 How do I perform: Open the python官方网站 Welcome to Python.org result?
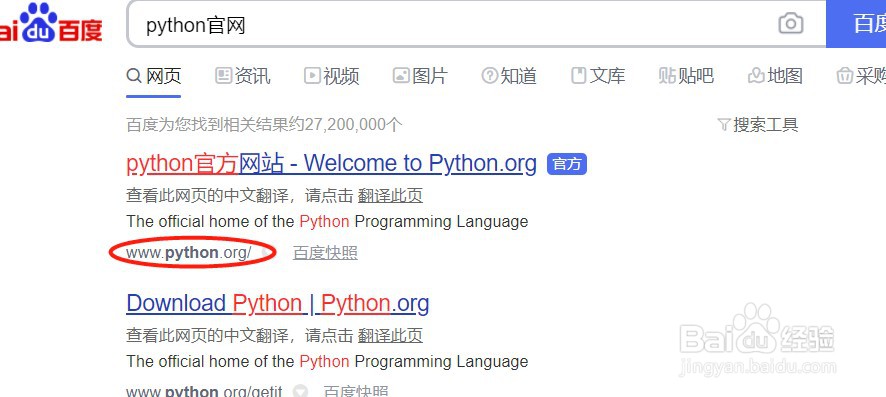click(x=332, y=164)
